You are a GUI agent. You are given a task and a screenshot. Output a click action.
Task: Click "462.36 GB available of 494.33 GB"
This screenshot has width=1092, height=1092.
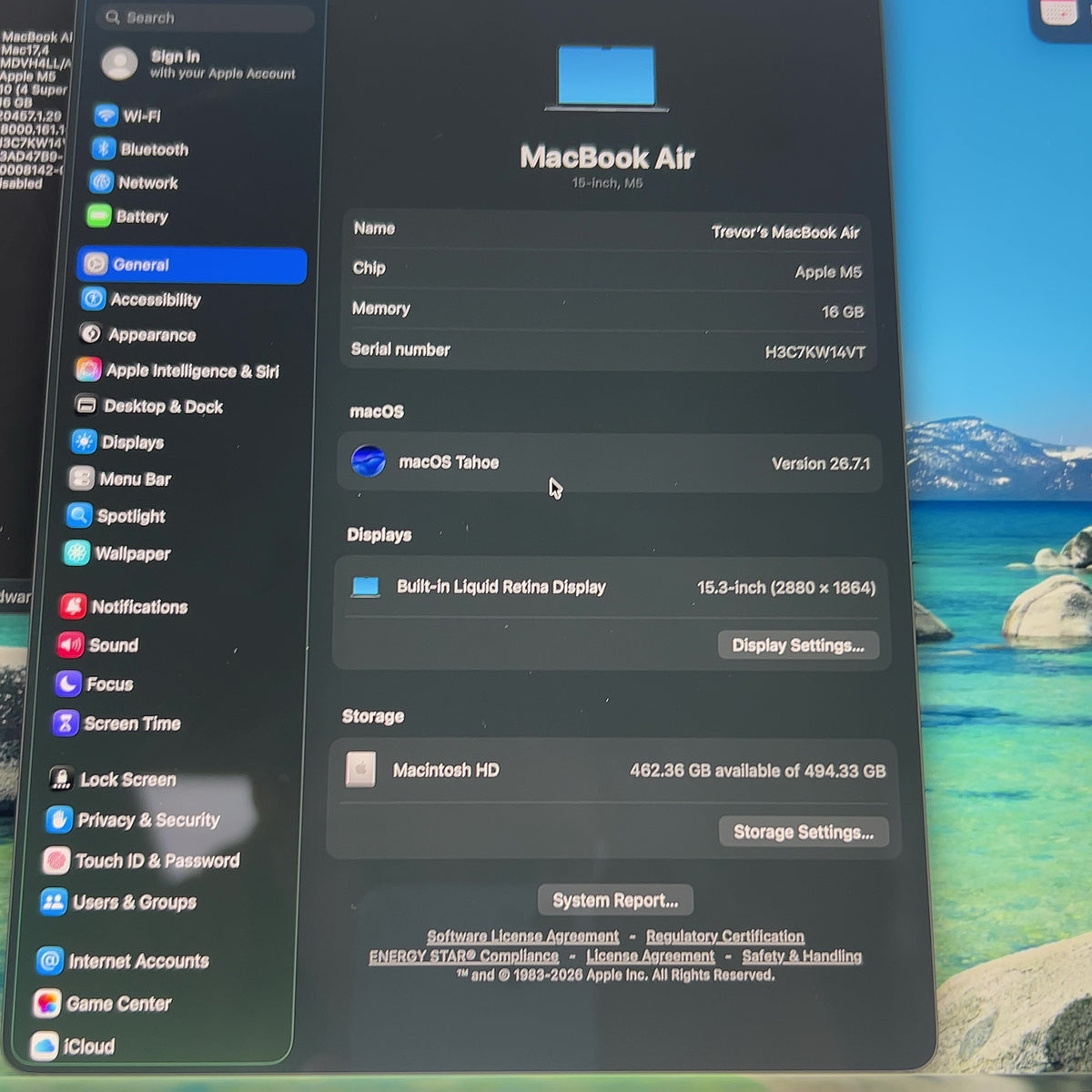click(x=757, y=771)
